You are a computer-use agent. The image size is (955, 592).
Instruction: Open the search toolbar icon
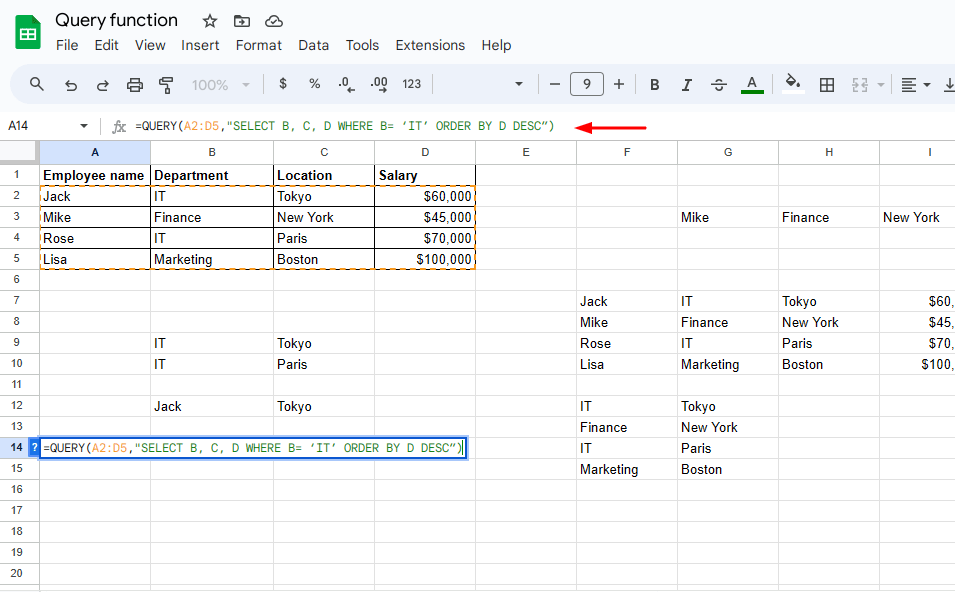[36, 84]
